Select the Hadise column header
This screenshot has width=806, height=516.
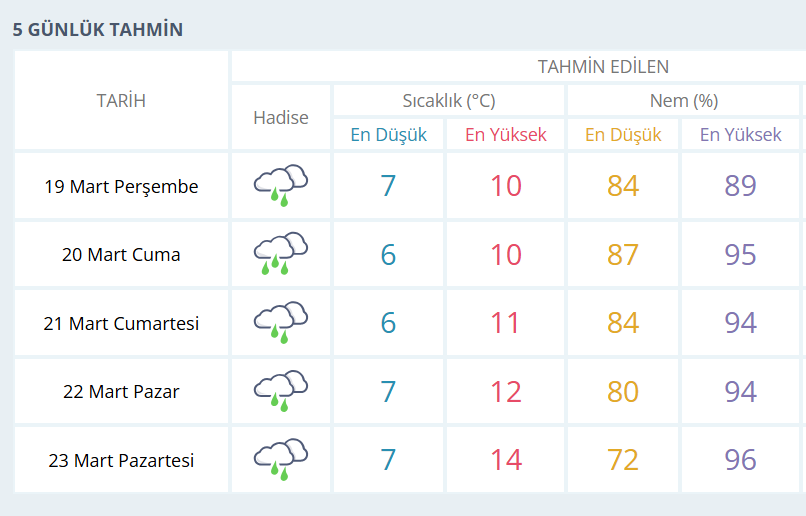[281, 118]
